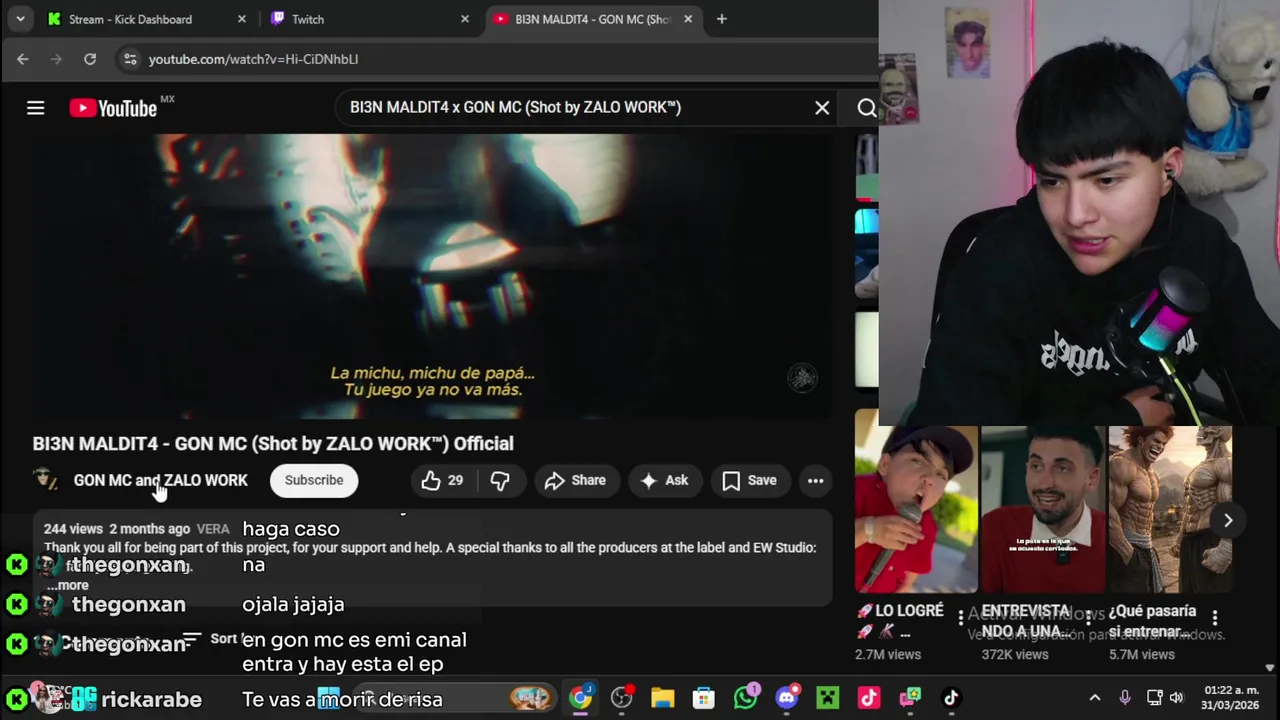Save the video to a playlist
1280x720 pixels.
pyautogui.click(x=750, y=480)
